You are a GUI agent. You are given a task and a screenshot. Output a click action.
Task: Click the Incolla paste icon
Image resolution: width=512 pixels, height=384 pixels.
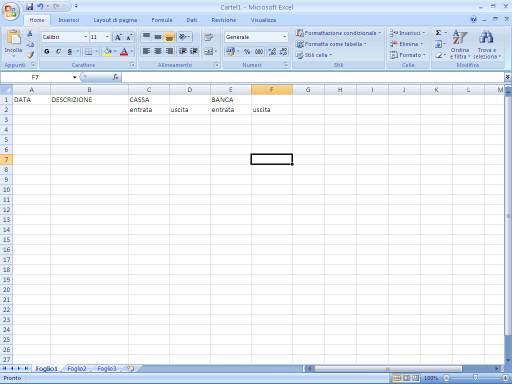coord(13,37)
